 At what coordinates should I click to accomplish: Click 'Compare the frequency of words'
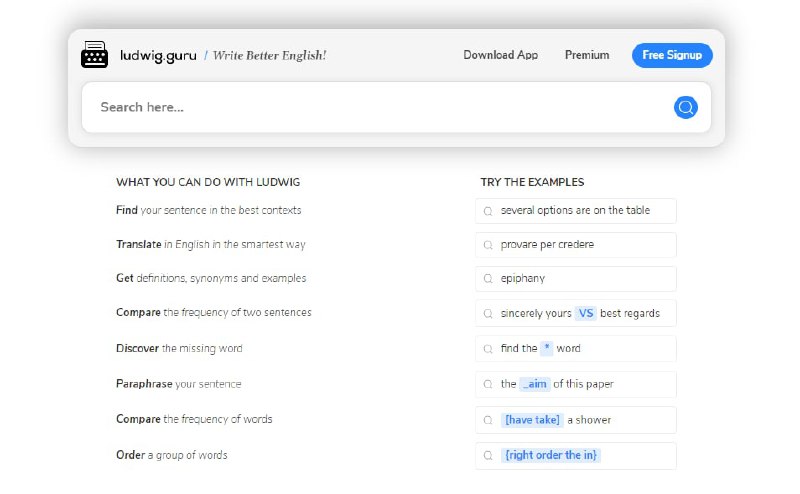tap(194, 419)
